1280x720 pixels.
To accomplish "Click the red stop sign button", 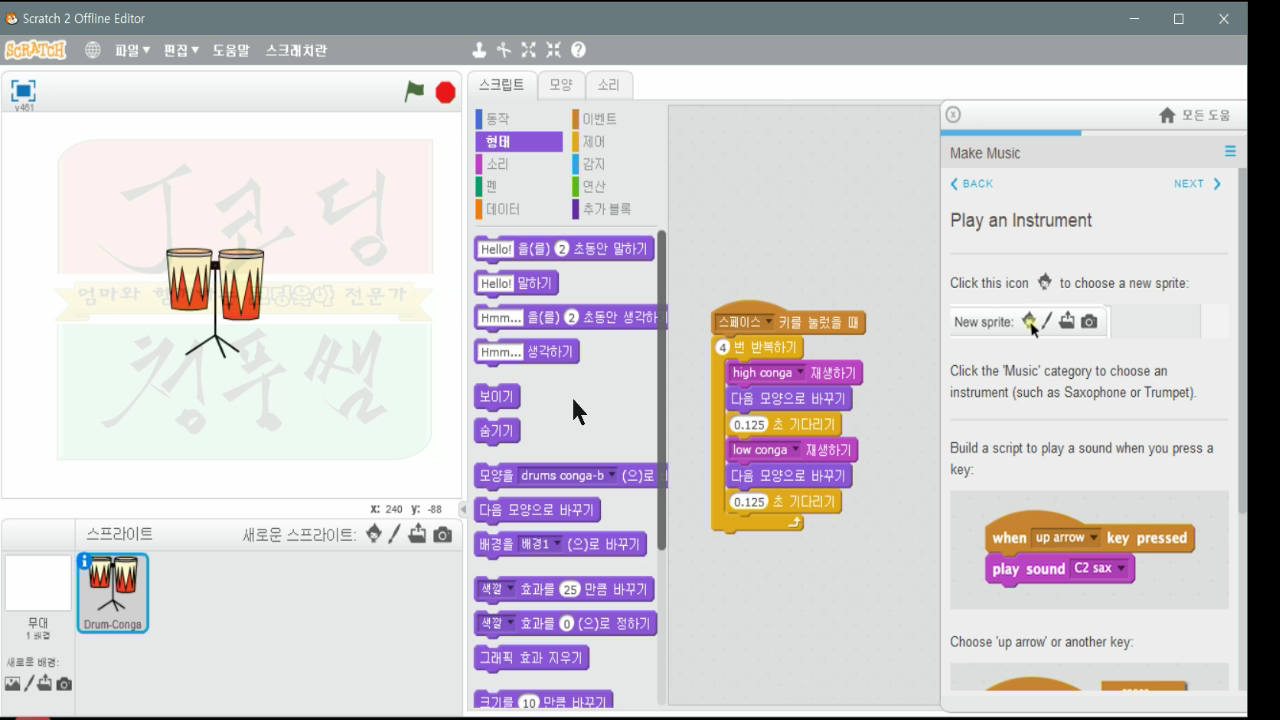I will coord(446,92).
